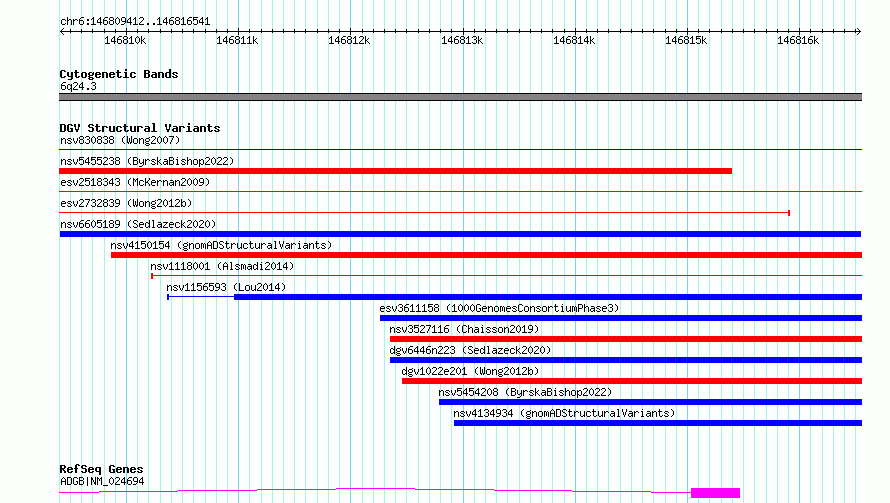Screen dimensions: 890x503
Task: Click the red dgv1022e201 variant bar
Action: click(632, 381)
